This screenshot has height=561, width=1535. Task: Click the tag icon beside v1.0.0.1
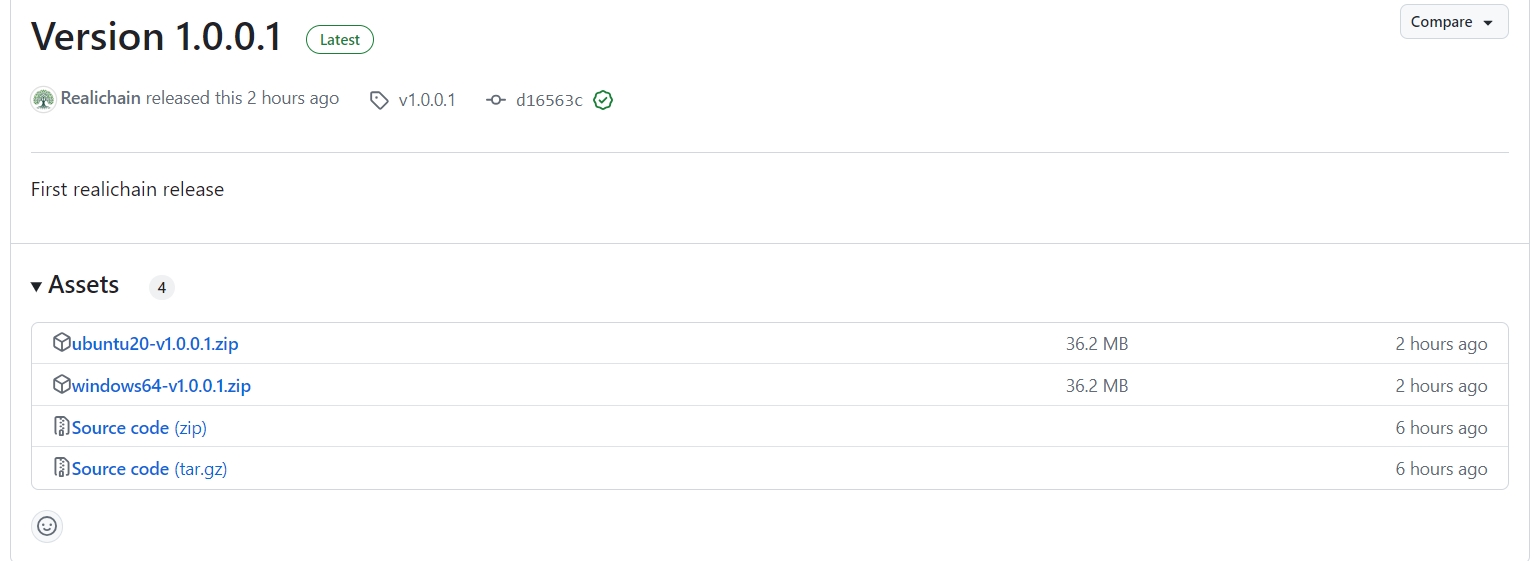(379, 100)
